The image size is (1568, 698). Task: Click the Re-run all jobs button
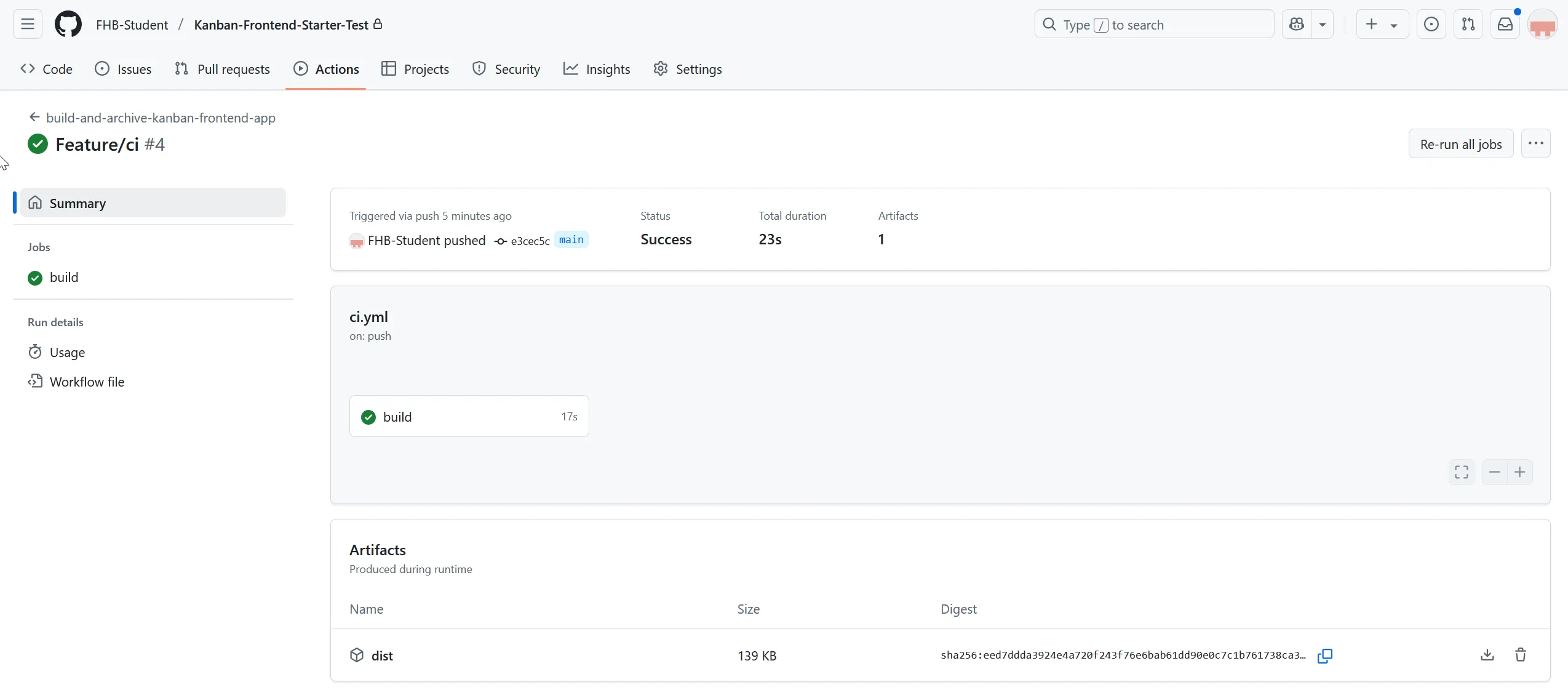1460,143
